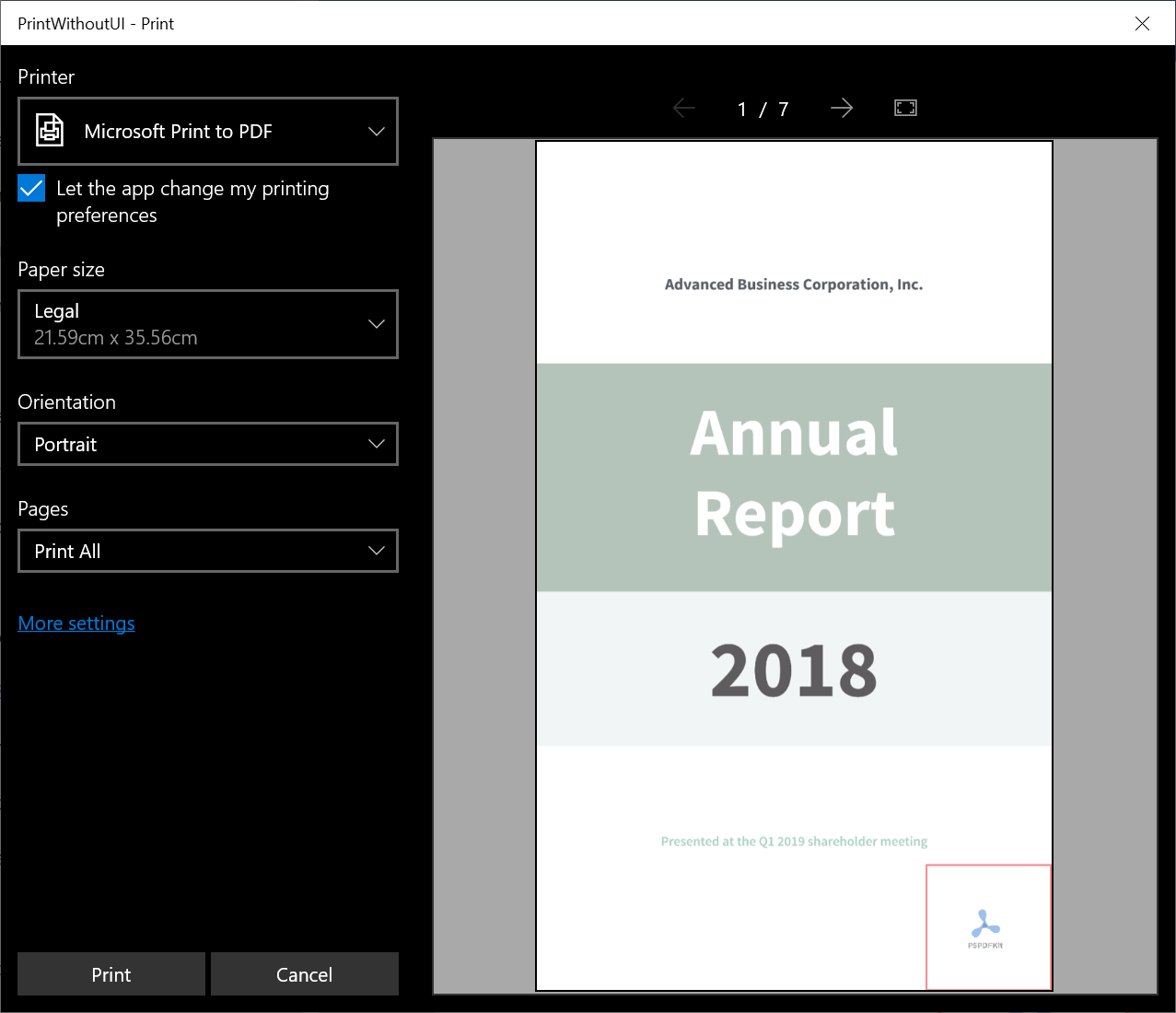Click the PSPDFKit logo on the preview
This screenshot has width=1176, height=1013.
tap(985, 926)
